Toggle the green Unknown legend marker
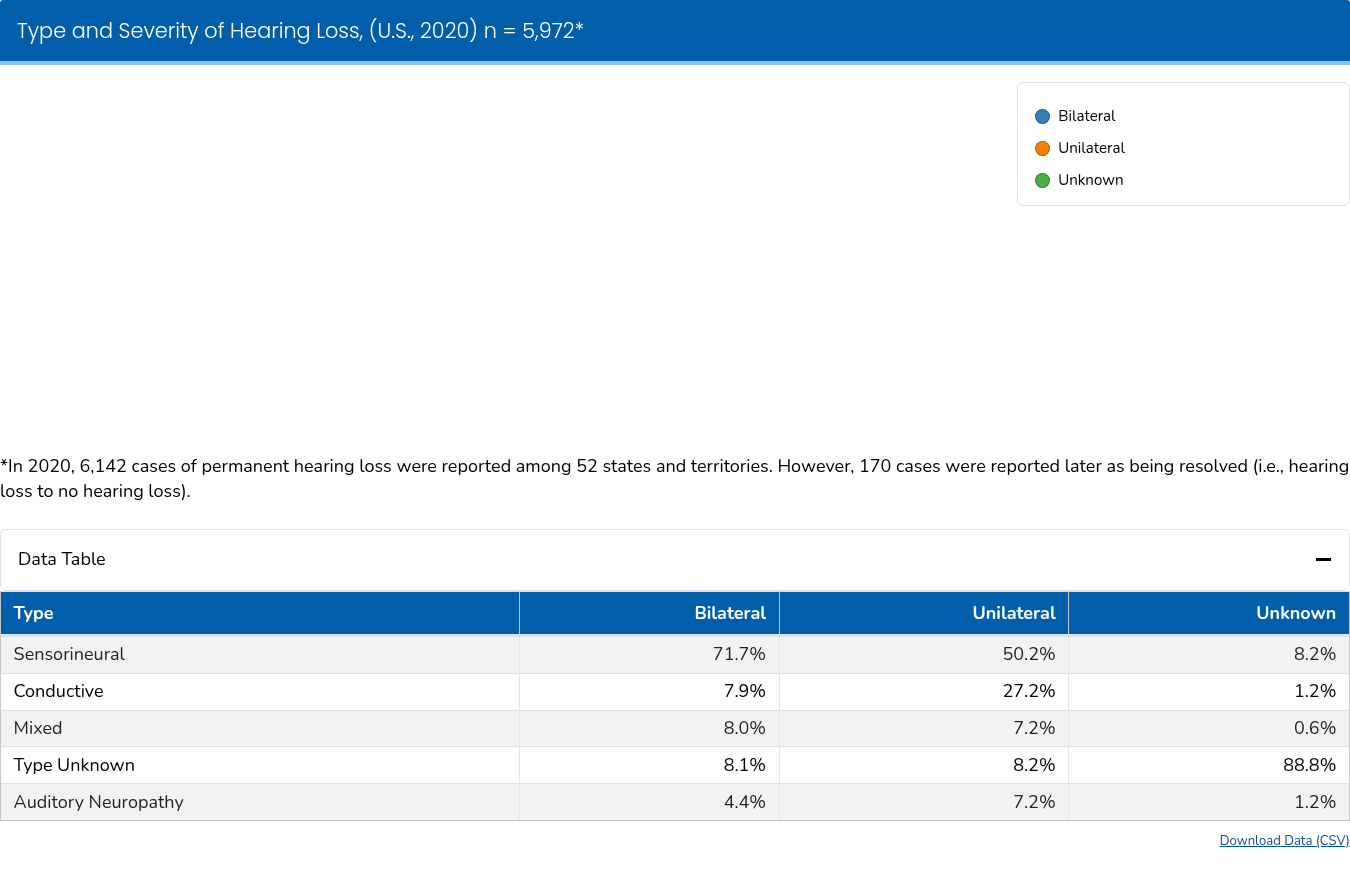 point(1042,181)
